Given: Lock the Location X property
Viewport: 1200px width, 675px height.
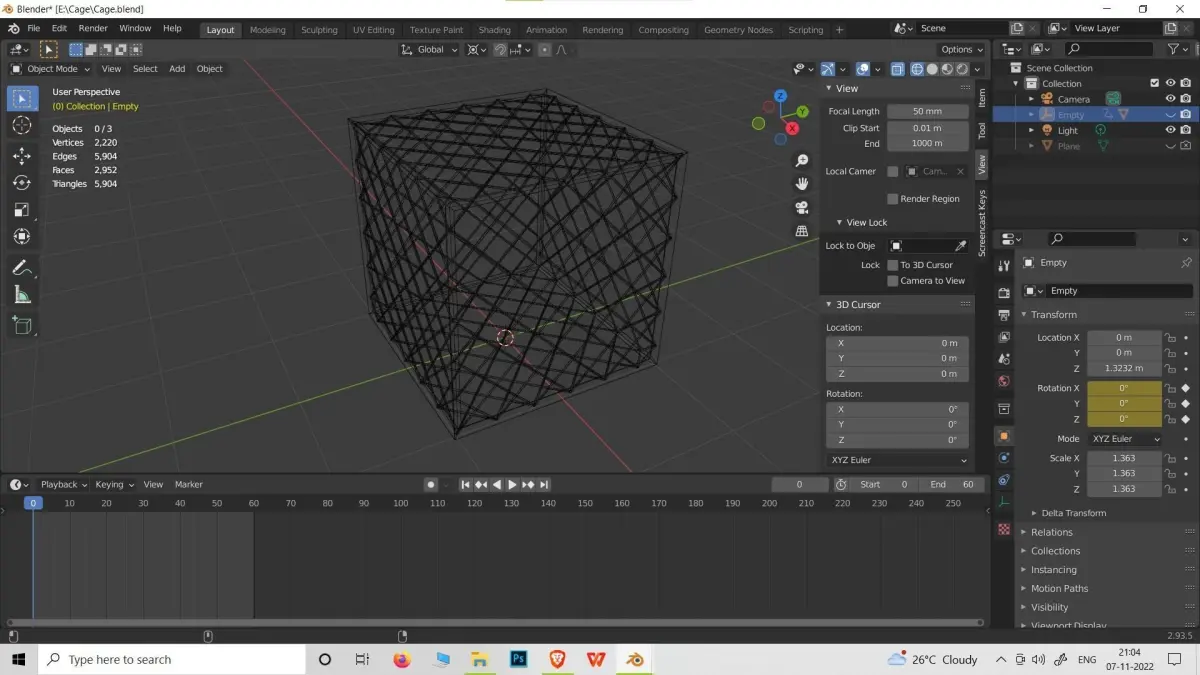Looking at the screenshot, I should (x=1170, y=338).
